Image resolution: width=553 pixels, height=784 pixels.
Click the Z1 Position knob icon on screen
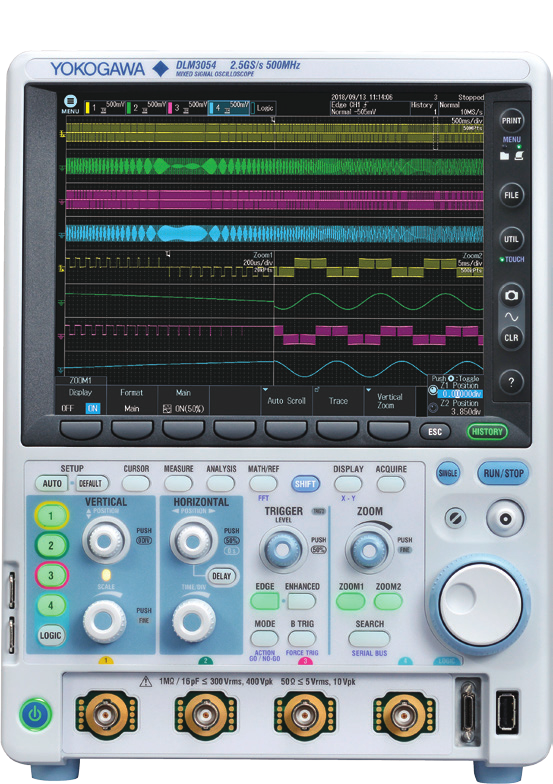pyautogui.click(x=433, y=389)
